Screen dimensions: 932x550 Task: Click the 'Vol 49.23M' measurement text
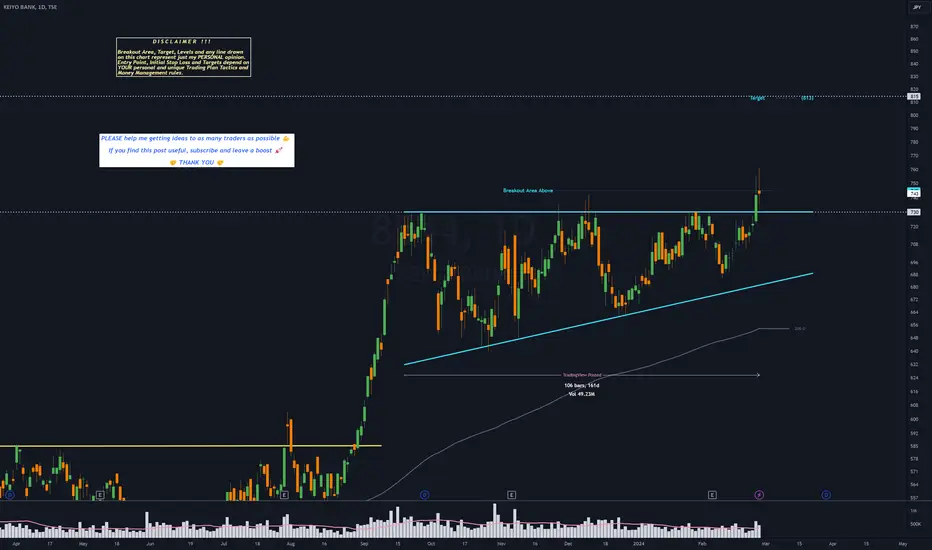click(581, 394)
